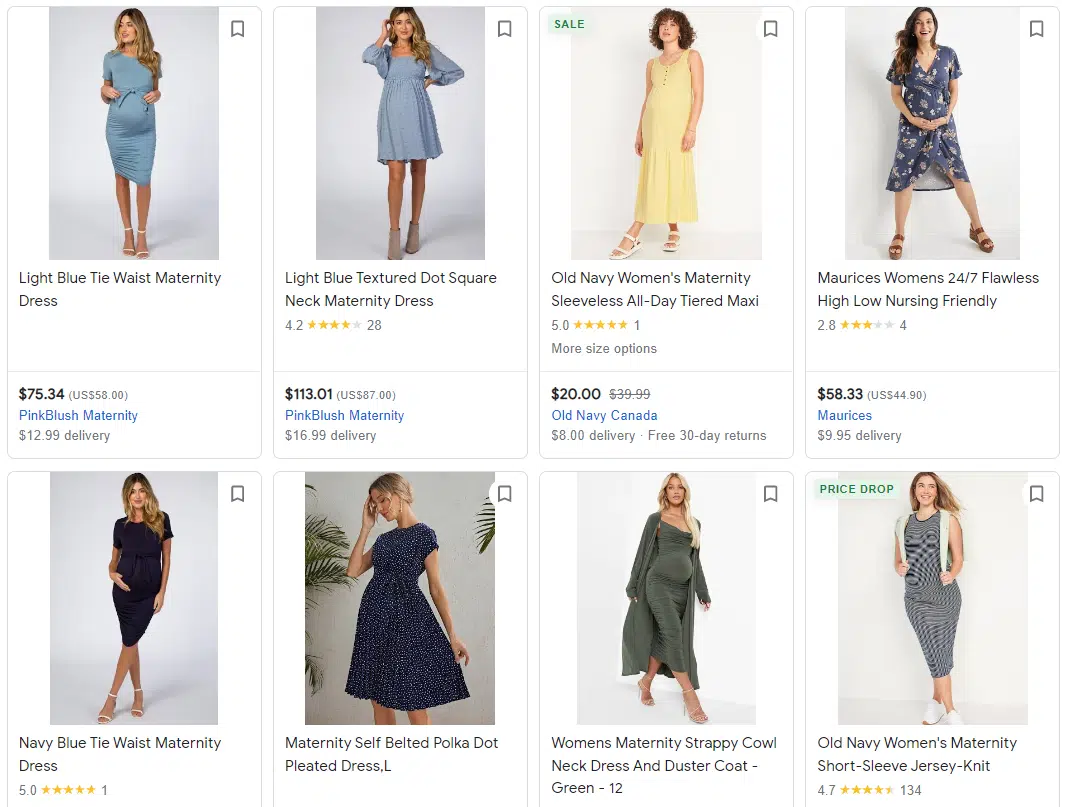
Task: Click the $12.99 delivery text
Action: 65,436
